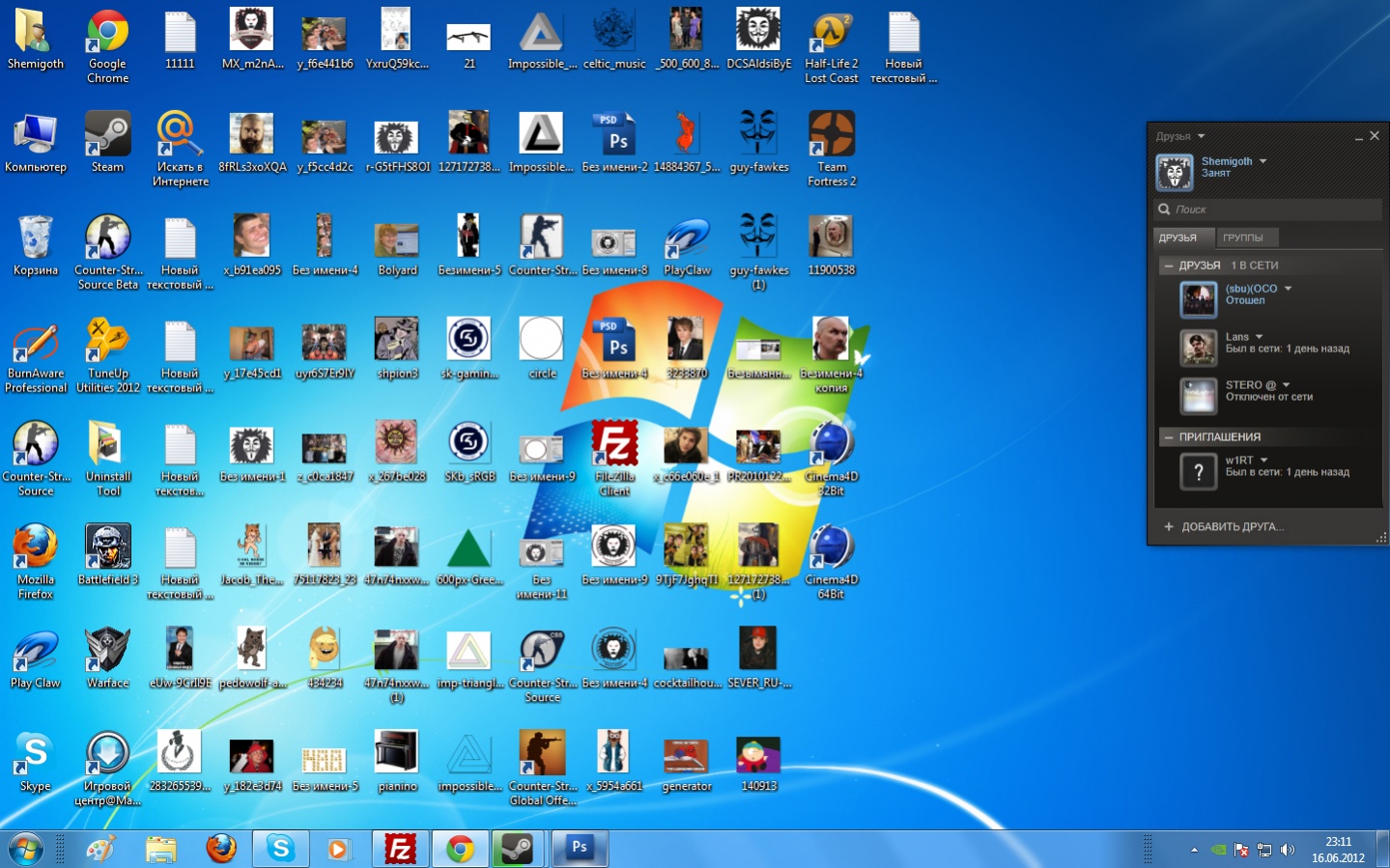Viewport: 1390px width, 868px height.
Task: Select the Warface desktop shortcut
Action: pos(107,651)
